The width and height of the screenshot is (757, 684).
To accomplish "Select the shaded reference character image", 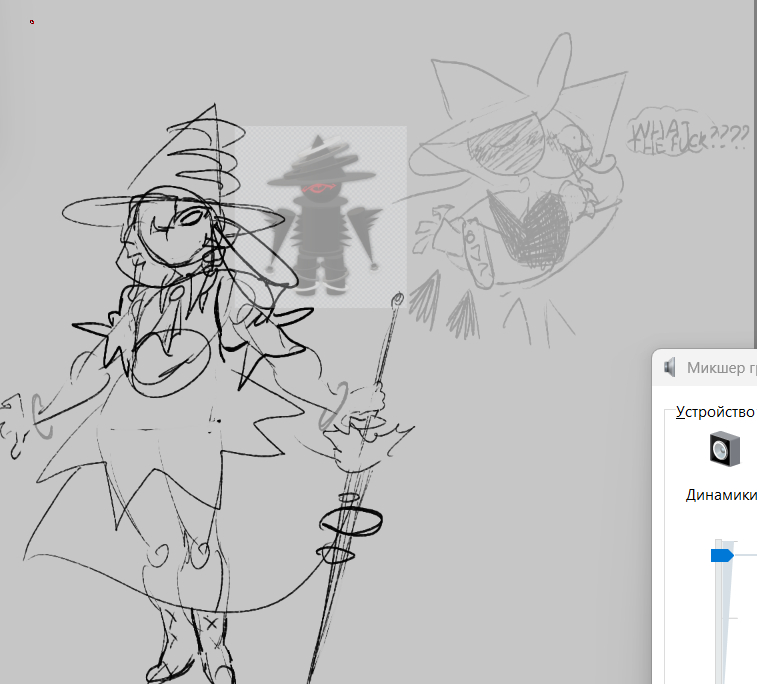I will [321, 216].
